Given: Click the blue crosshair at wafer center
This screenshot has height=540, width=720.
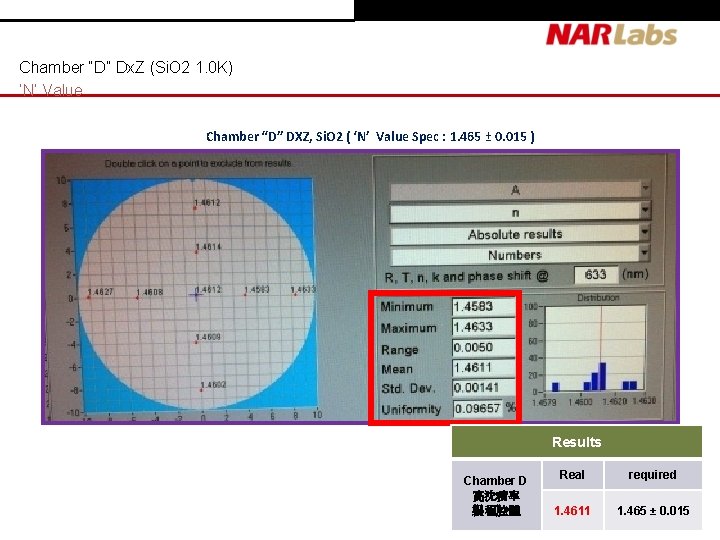Looking at the screenshot, I should (x=196, y=295).
